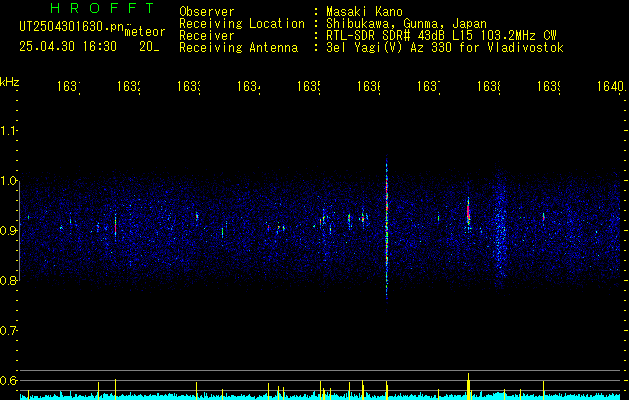Image resolution: width=629 pixels, height=400 pixels.
Task: Click the tall vertical meteor echo after 1636
Action: [x=387, y=233]
